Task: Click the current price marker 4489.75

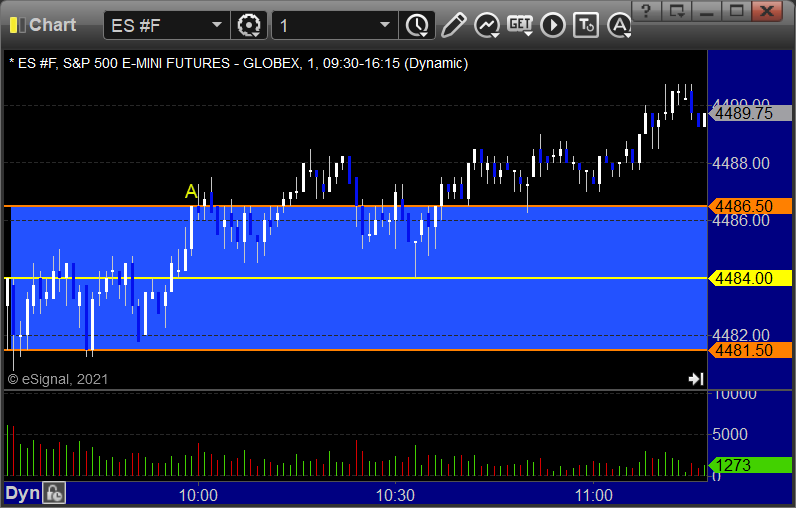Action: point(750,113)
